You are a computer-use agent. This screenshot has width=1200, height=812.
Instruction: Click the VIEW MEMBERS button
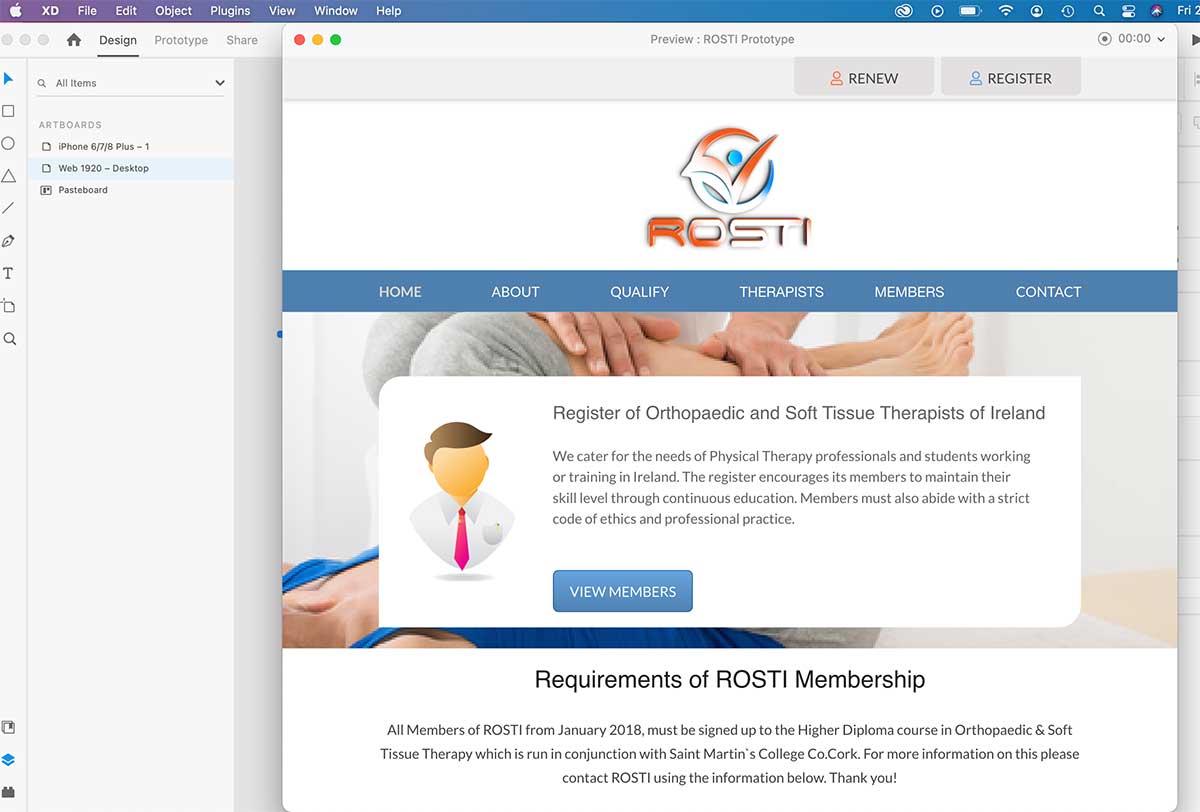(x=623, y=591)
